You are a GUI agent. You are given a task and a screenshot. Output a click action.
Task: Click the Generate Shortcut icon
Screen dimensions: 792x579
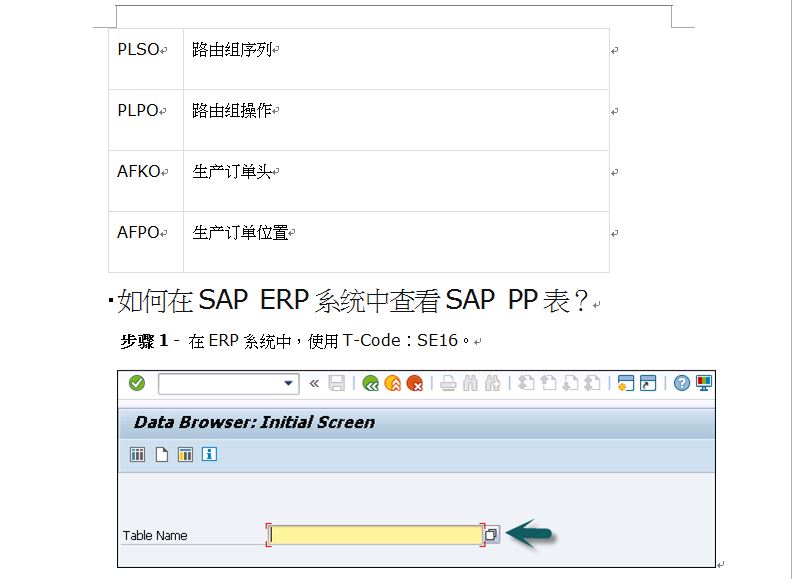click(x=648, y=383)
